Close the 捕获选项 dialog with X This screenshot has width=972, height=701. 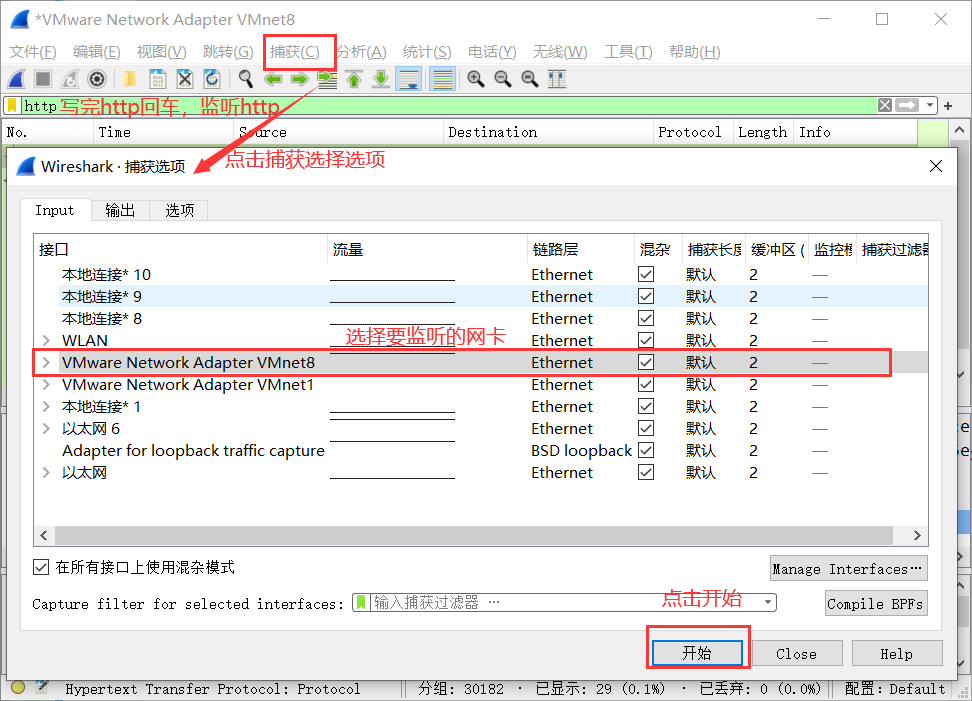pos(936,166)
